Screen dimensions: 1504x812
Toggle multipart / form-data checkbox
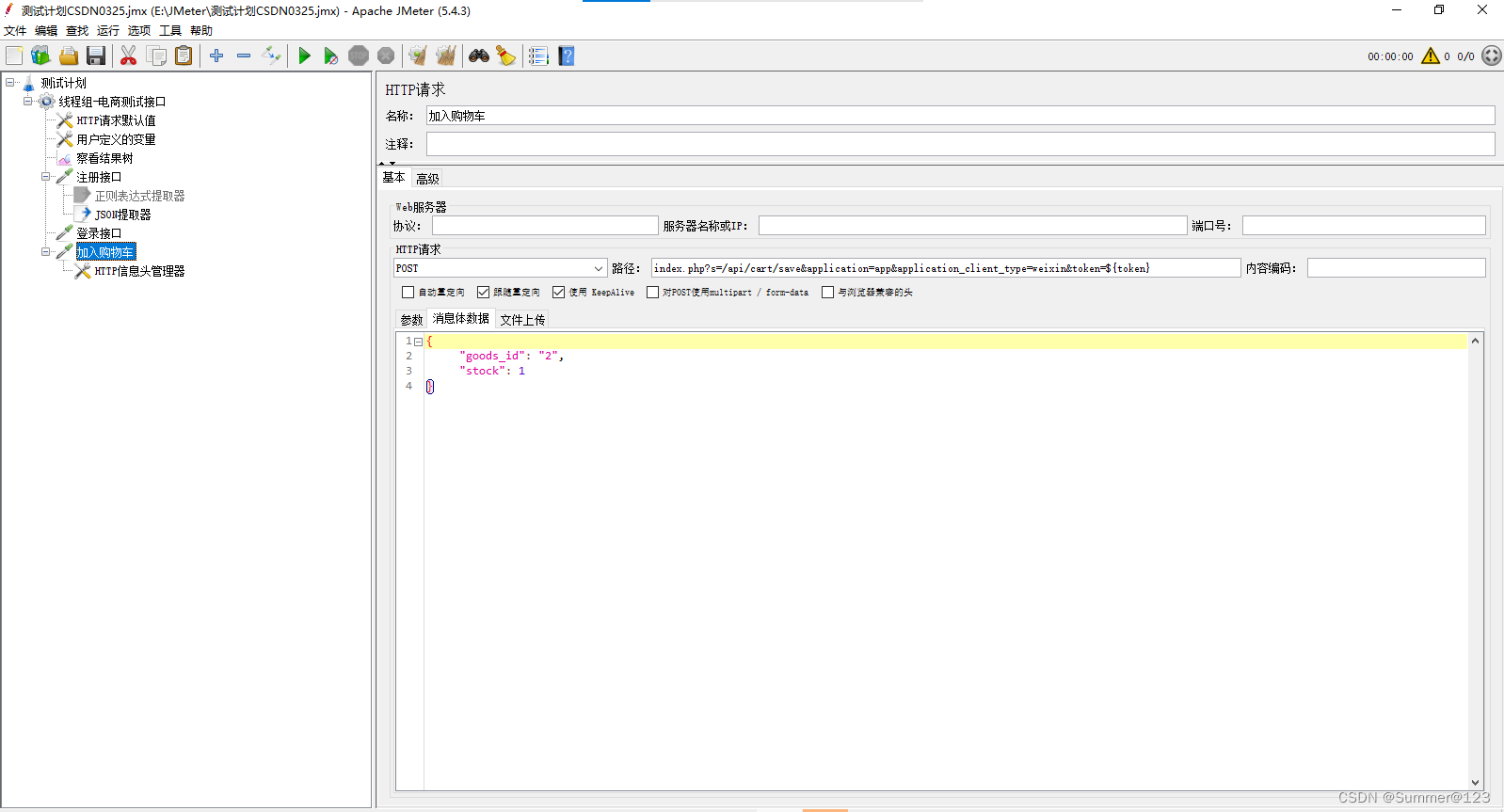pos(652,293)
